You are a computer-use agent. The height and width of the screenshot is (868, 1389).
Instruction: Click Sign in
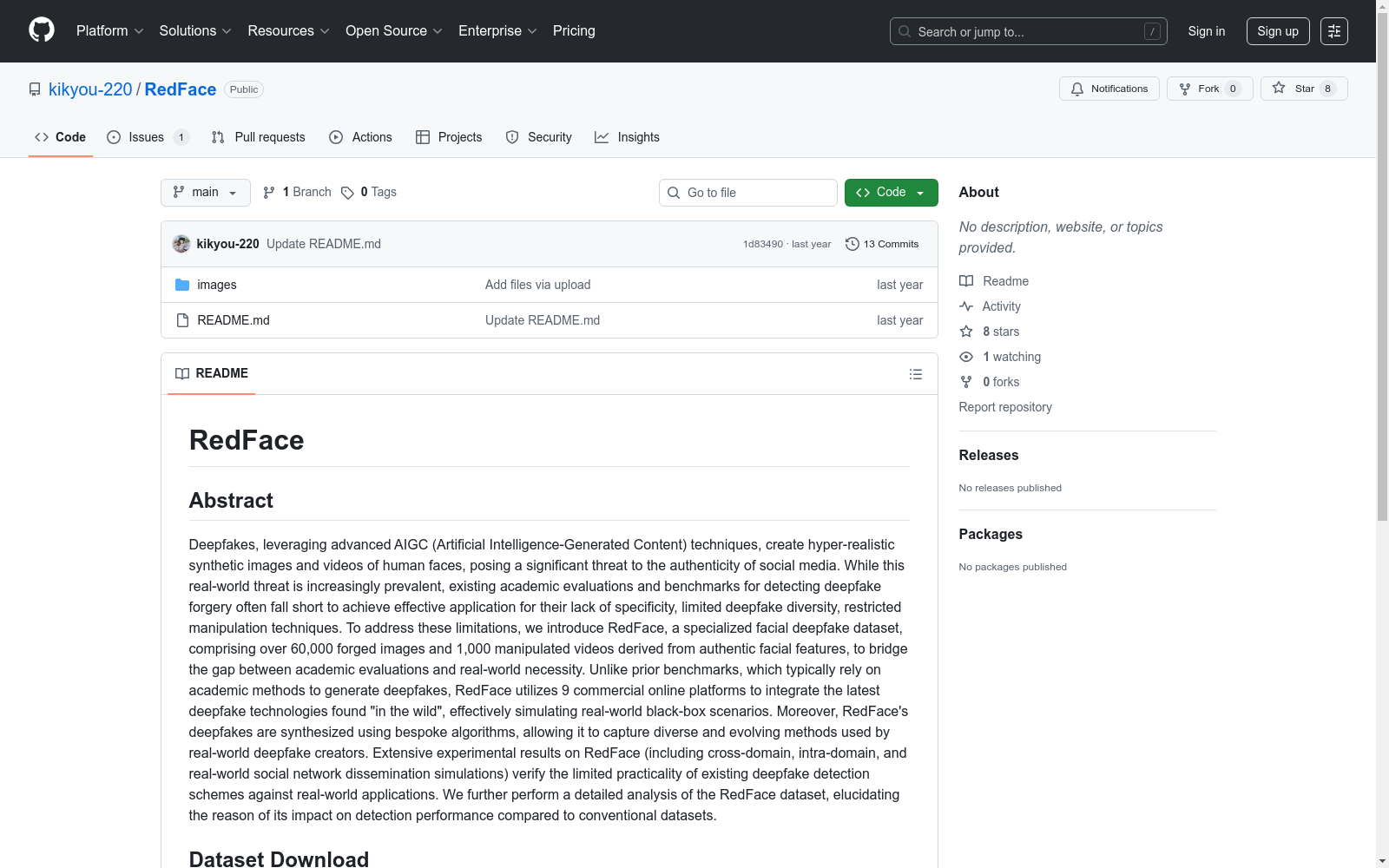point(1207,31)
